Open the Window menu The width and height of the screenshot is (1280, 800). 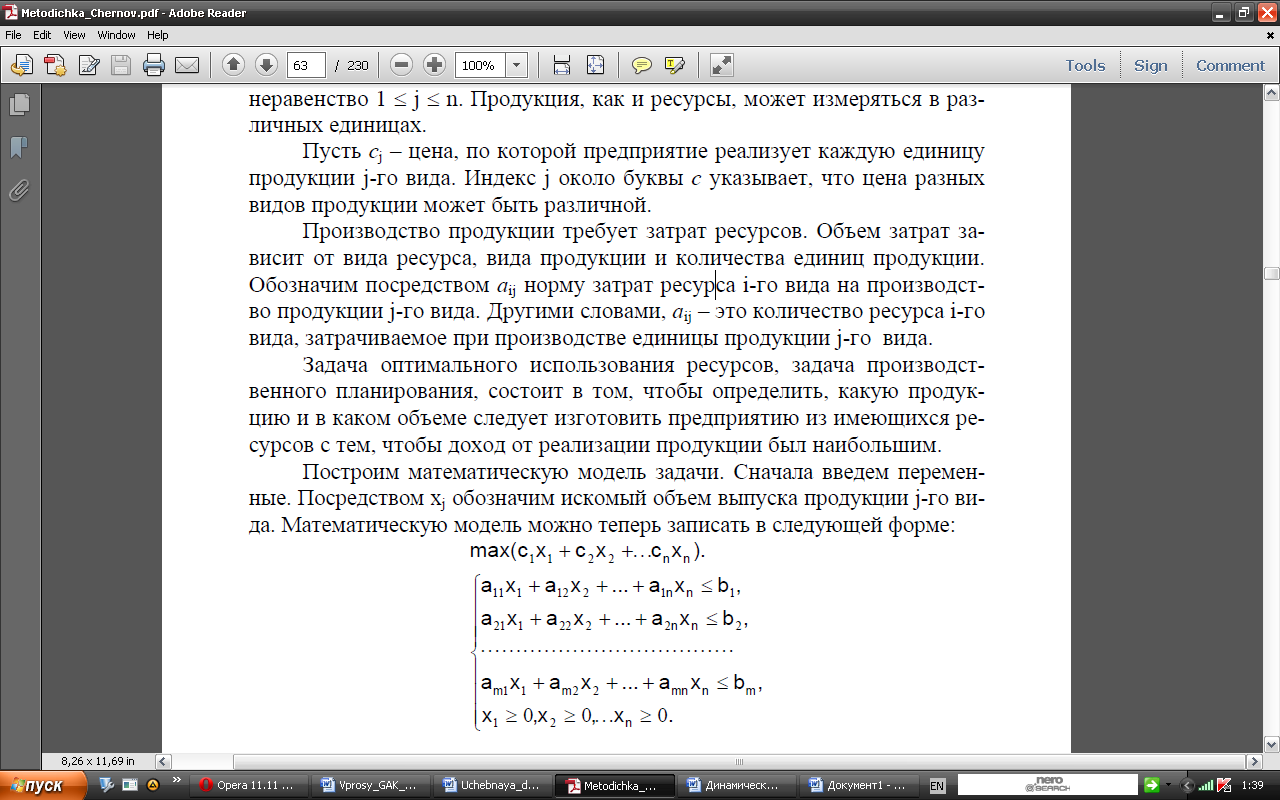(x=116, y=35)
